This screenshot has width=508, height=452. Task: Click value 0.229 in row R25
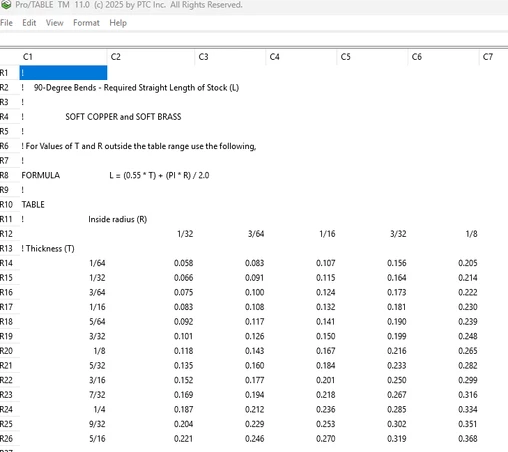coord(254,424)
